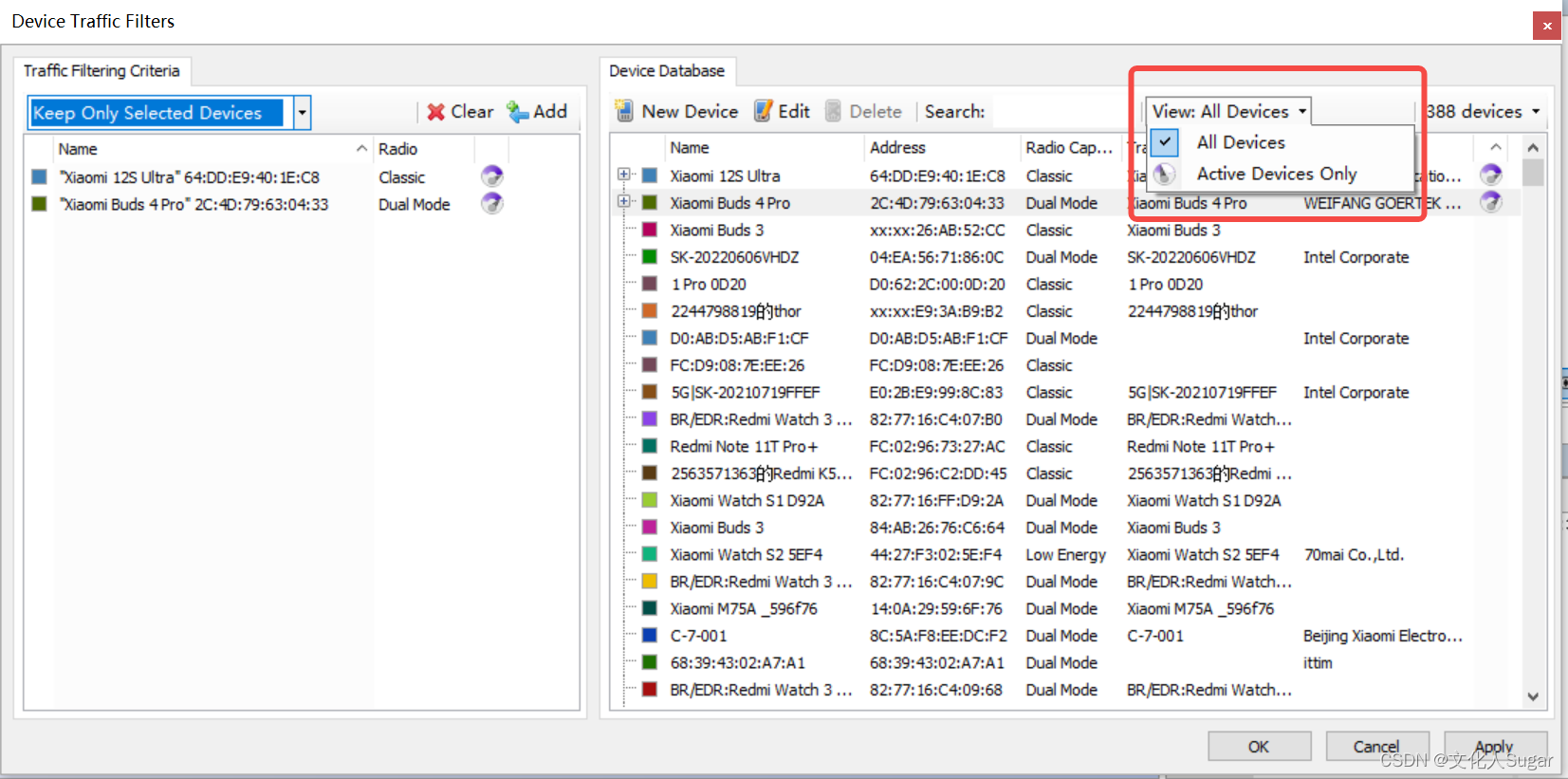Click the Clear red X icon
This screenshot has width=1568, height=779.
click(435, 112)
